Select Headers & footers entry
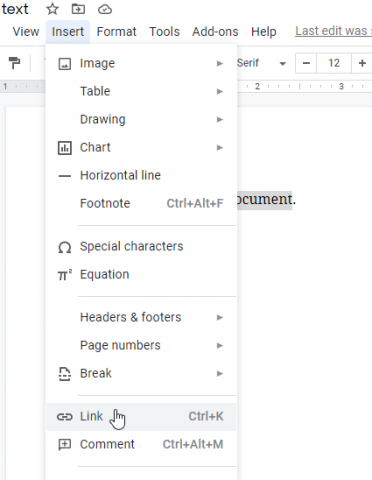Image resolution: width=372 pixels, height=480 pixels. 141,317
